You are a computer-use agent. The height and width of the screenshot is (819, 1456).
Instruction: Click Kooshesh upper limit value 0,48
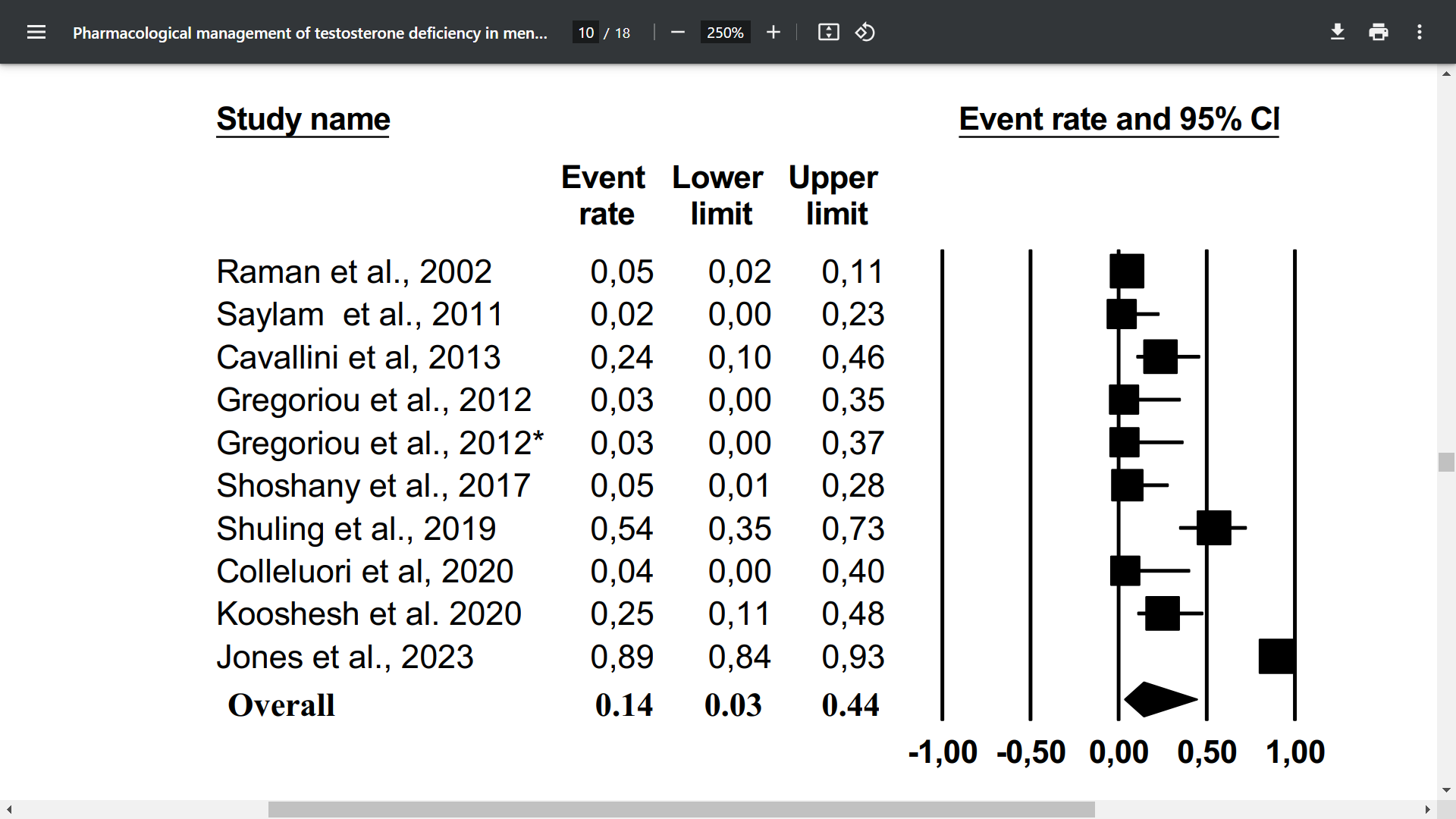pyautogui.click(x=853, y=613)
